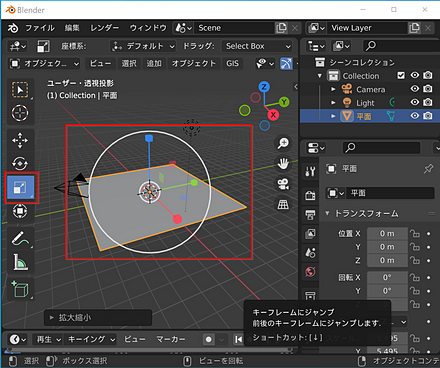Open the Tool properties tab
The image size is (440, 368).
tap(310, 172)
